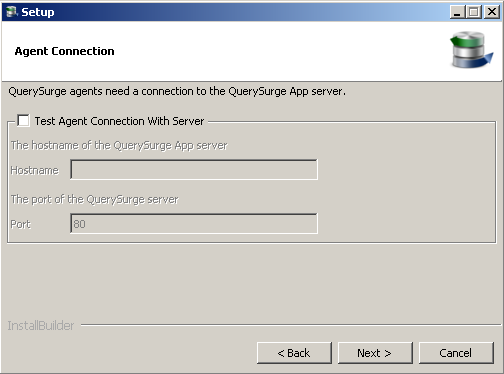
Task: Click the 'Agent Connection' page heading
Action: tap(64, 51)
